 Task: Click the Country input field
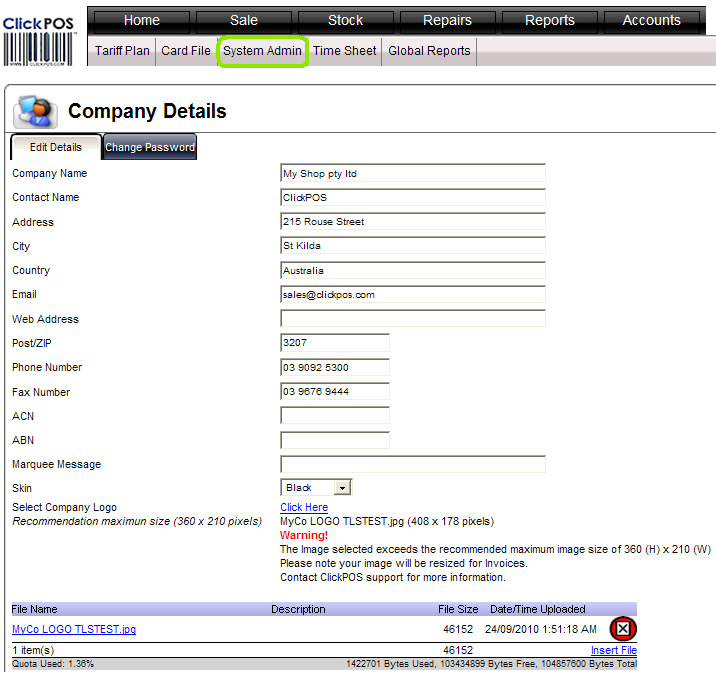point(413,271)
